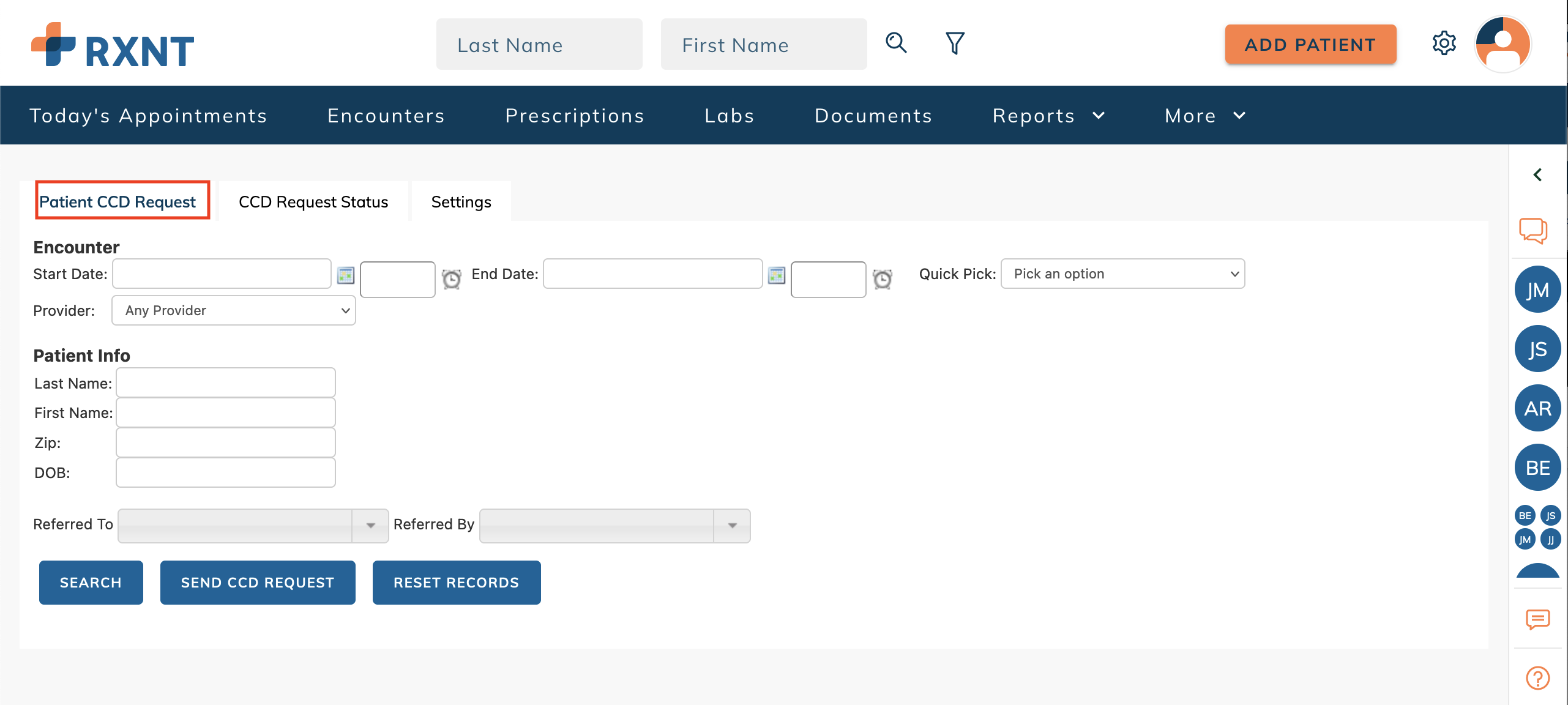Focus Patient Info Last Name field
This screenshot has height=705, width=1568.
(226, 382)
